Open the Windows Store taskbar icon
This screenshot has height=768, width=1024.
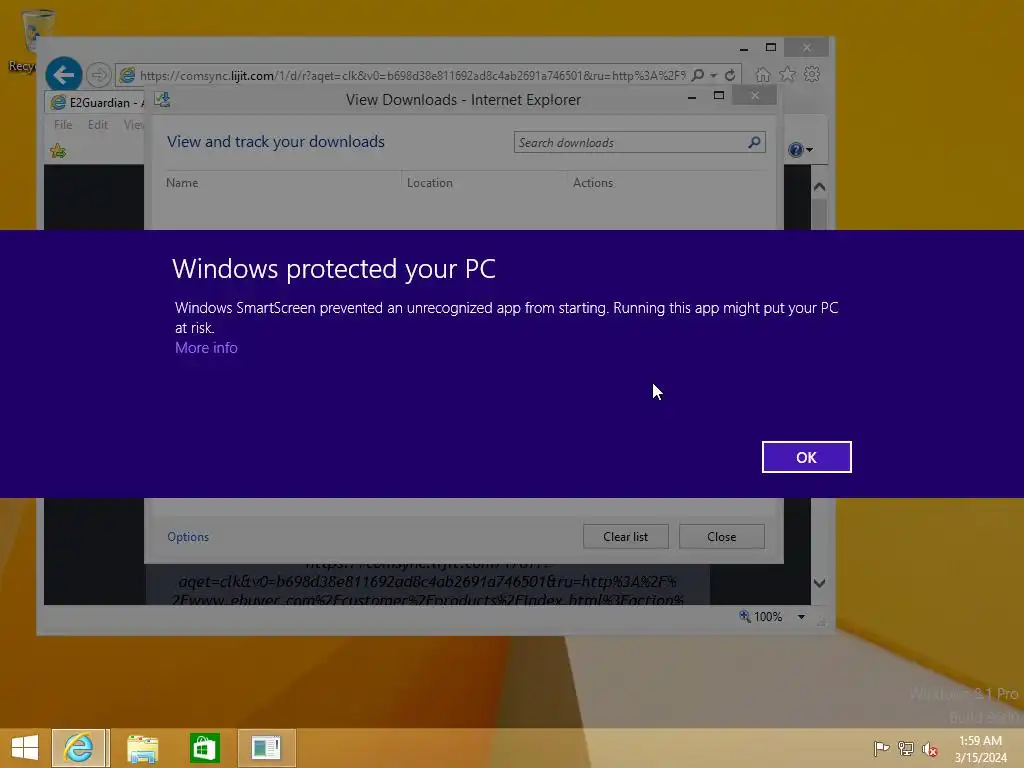click(204, 748)
